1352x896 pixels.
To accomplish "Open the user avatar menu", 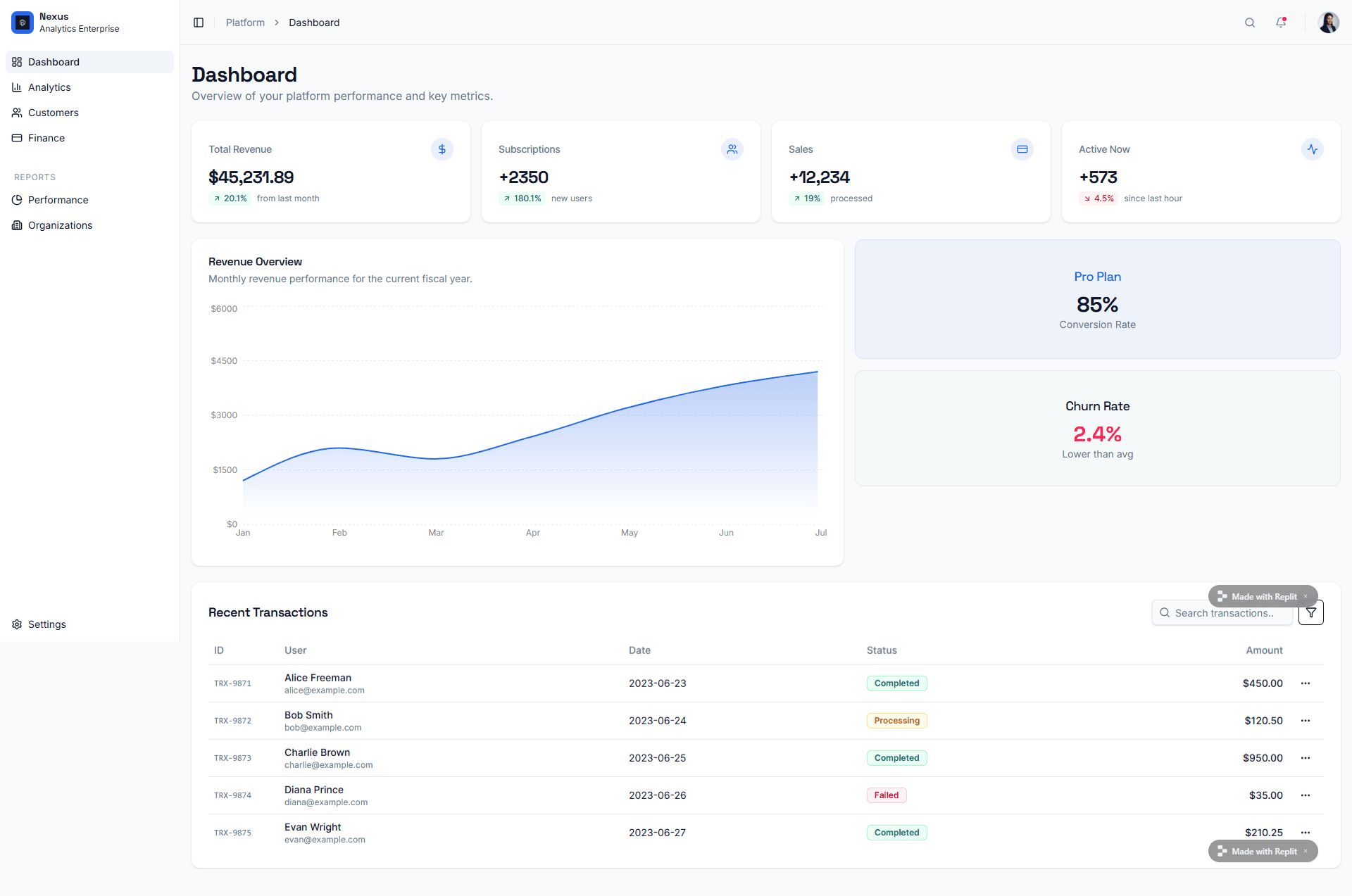I will pyautogui.click(x=1328, y=23).
